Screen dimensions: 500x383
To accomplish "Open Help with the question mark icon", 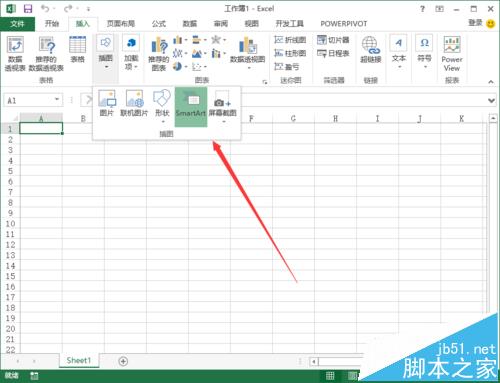I will (422, 9).
